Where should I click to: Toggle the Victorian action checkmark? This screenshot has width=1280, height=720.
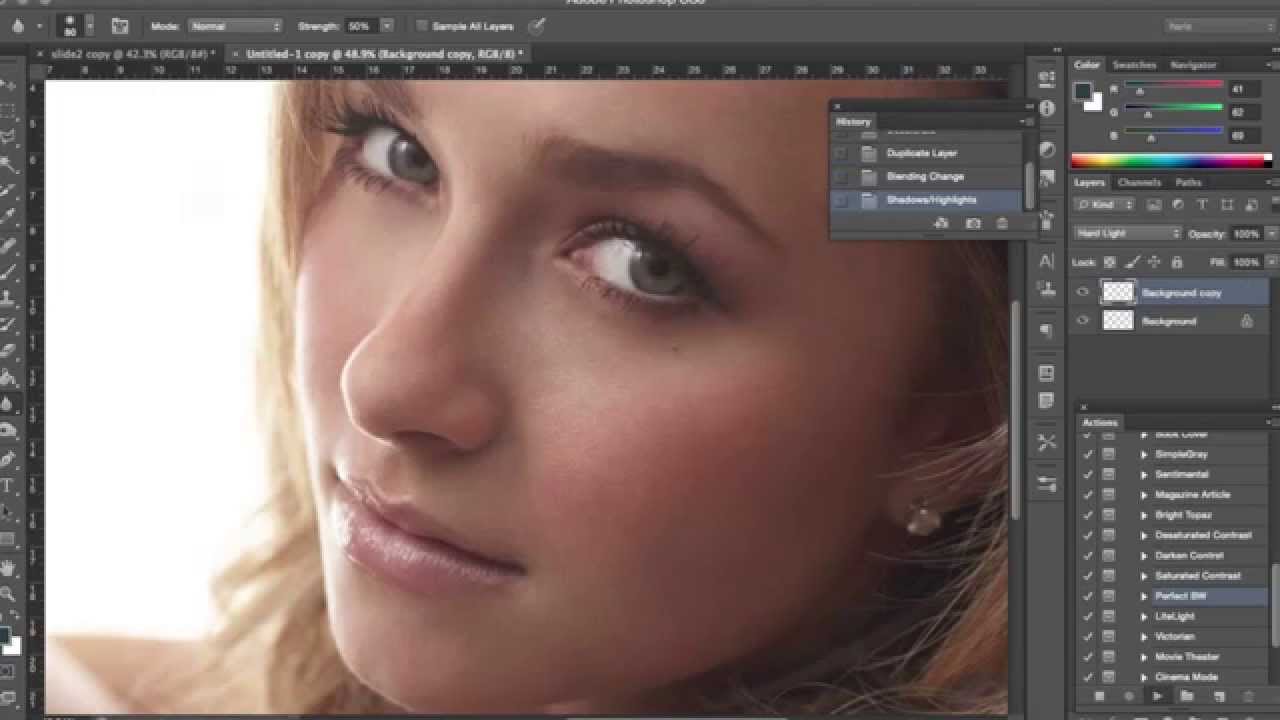pyautogui.click(x=1088, y=636)
